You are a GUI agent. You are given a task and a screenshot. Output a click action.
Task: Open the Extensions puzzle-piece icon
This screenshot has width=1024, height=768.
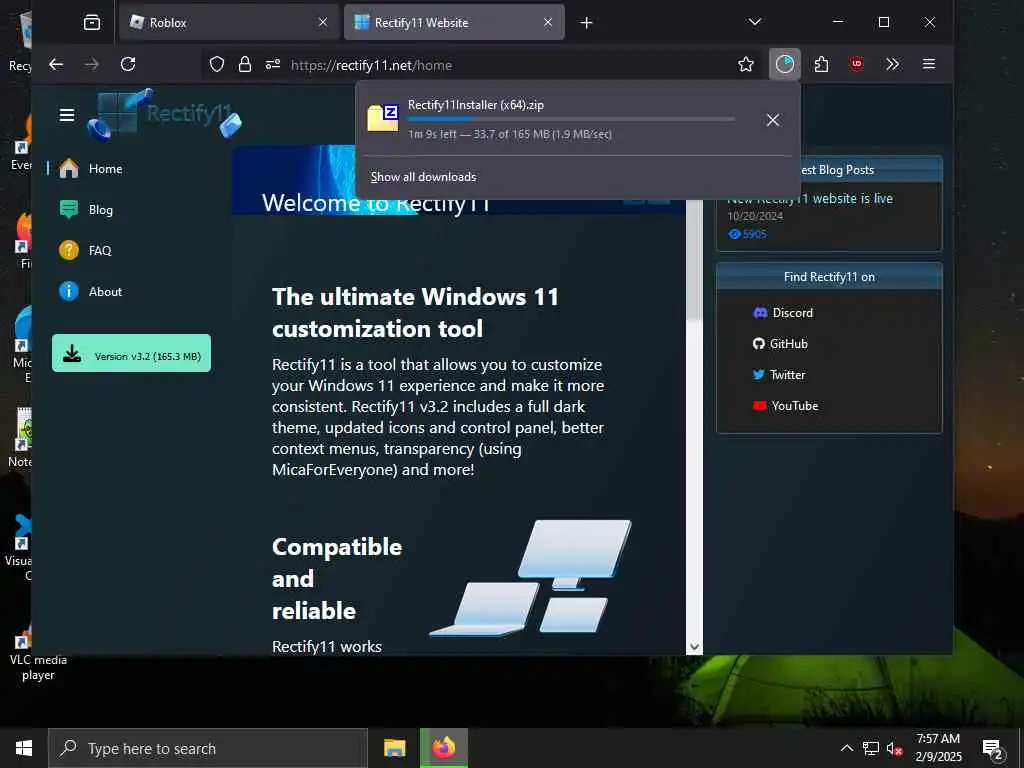[x=822, y=64]
